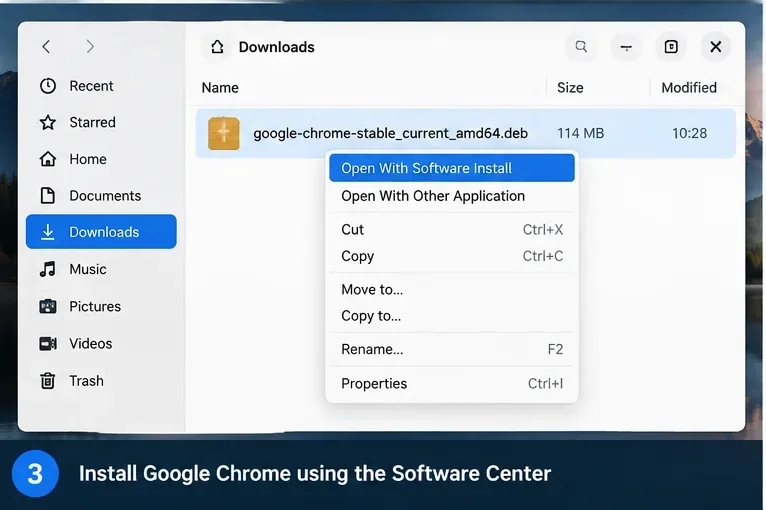Click the download arrow icon in sidebar
The image size is (766, 510).
(48, 232)
